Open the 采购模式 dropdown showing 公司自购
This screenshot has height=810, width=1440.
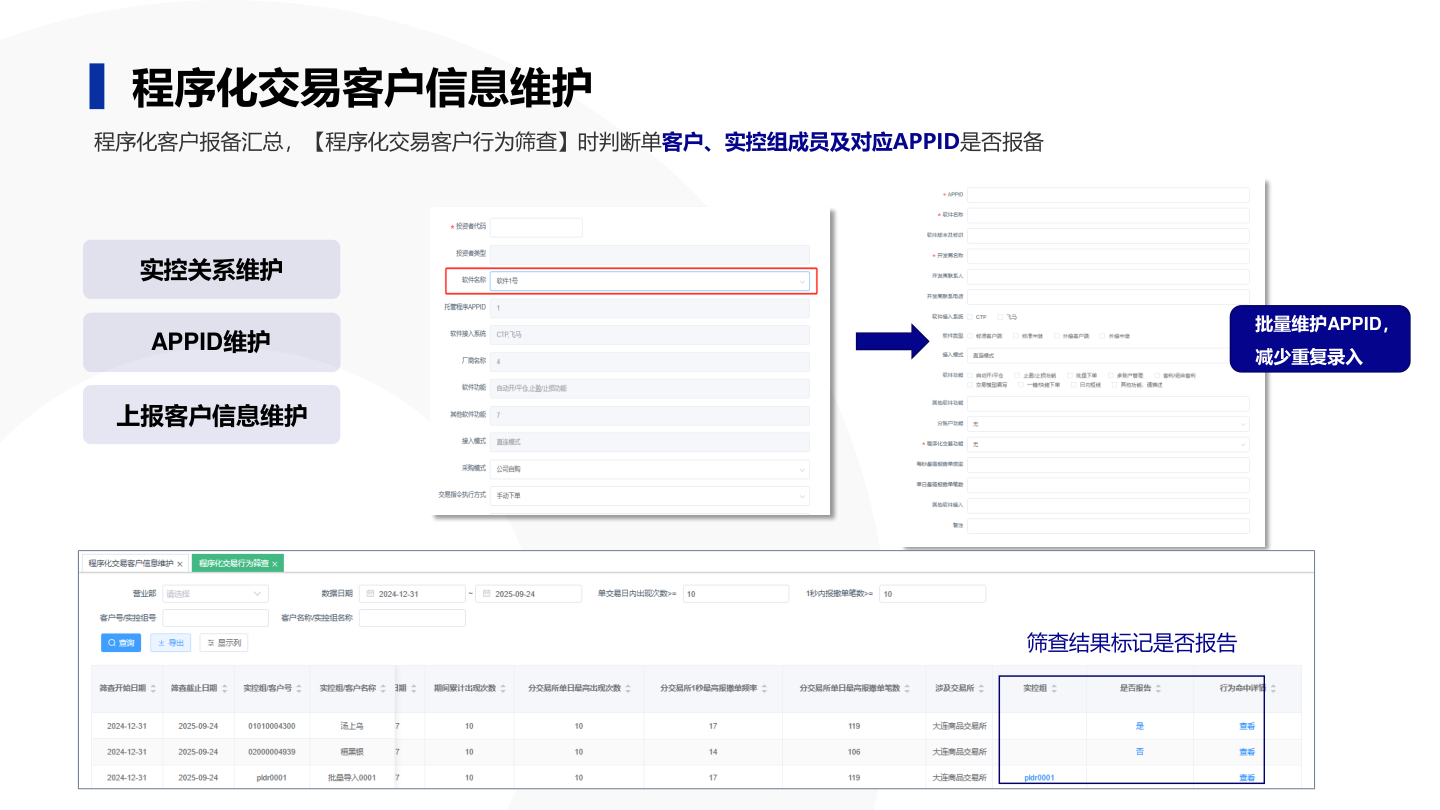point(650,469)
